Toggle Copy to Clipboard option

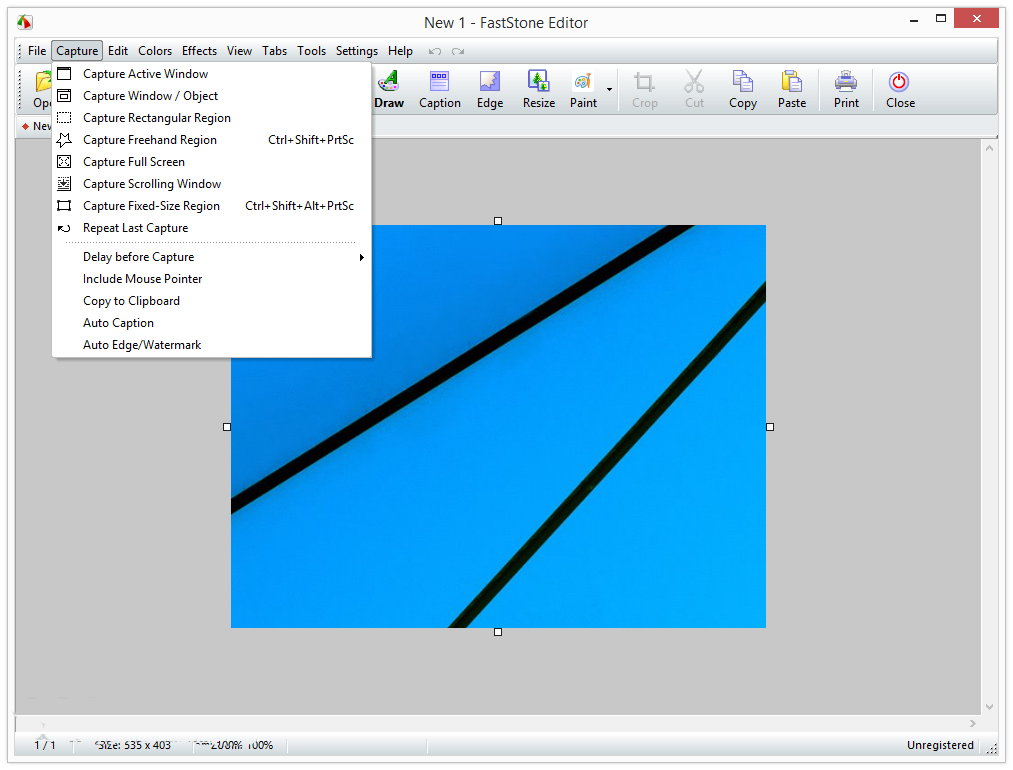point(131,301)
